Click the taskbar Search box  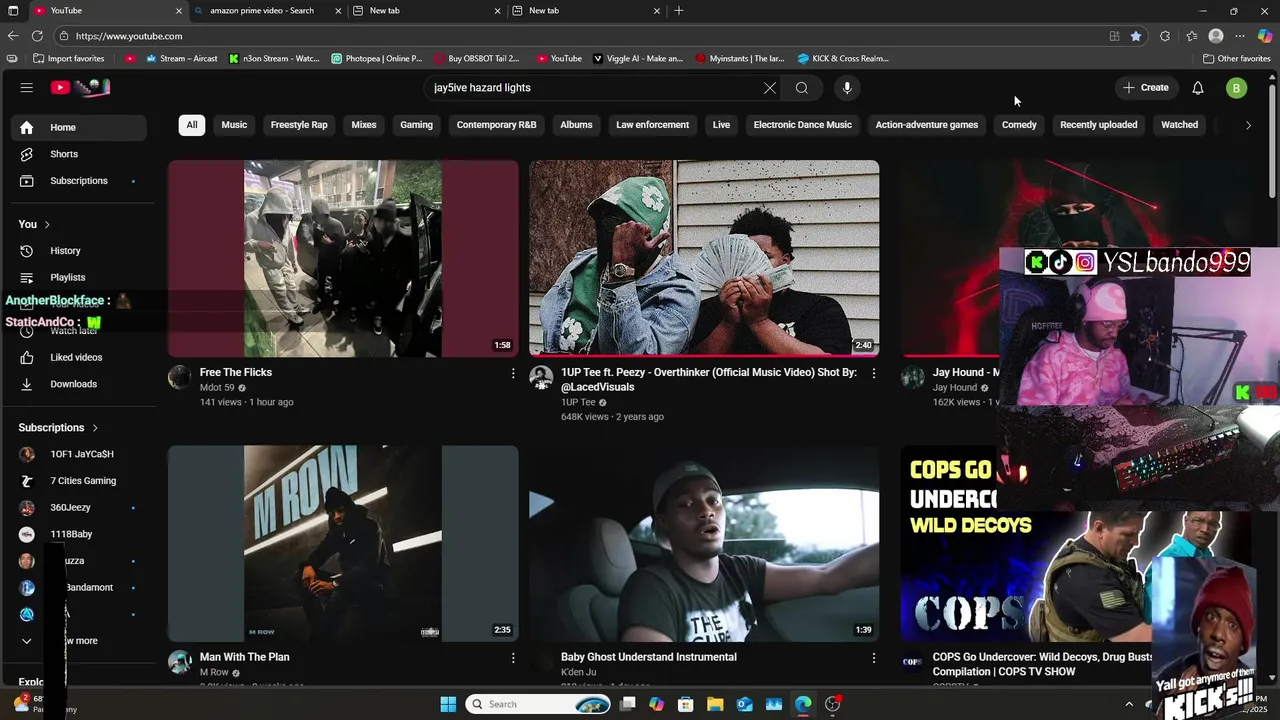coord(540,704)
